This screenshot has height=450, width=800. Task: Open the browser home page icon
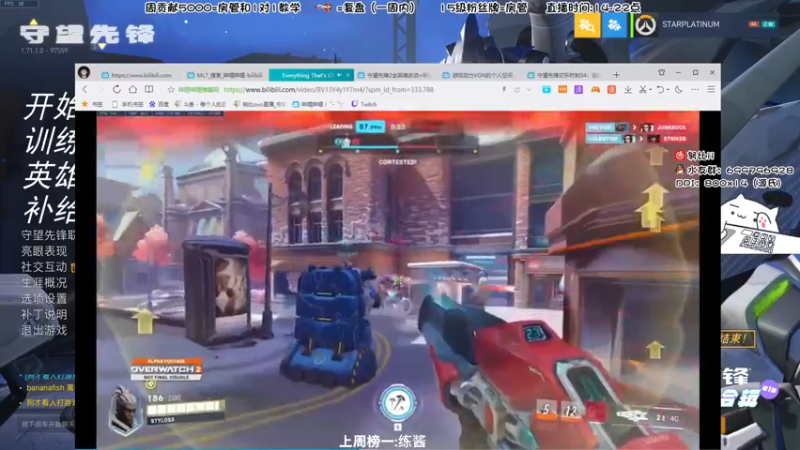click(133, 89)
